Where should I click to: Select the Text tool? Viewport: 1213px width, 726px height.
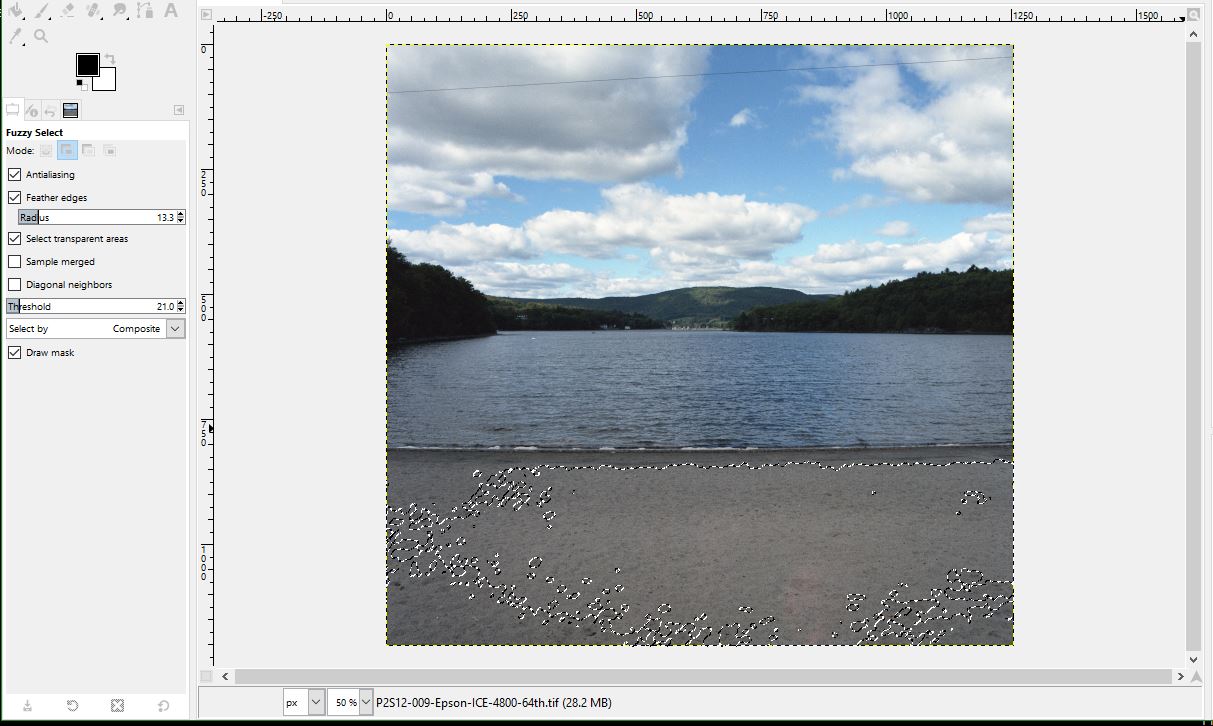pos(171,10)
